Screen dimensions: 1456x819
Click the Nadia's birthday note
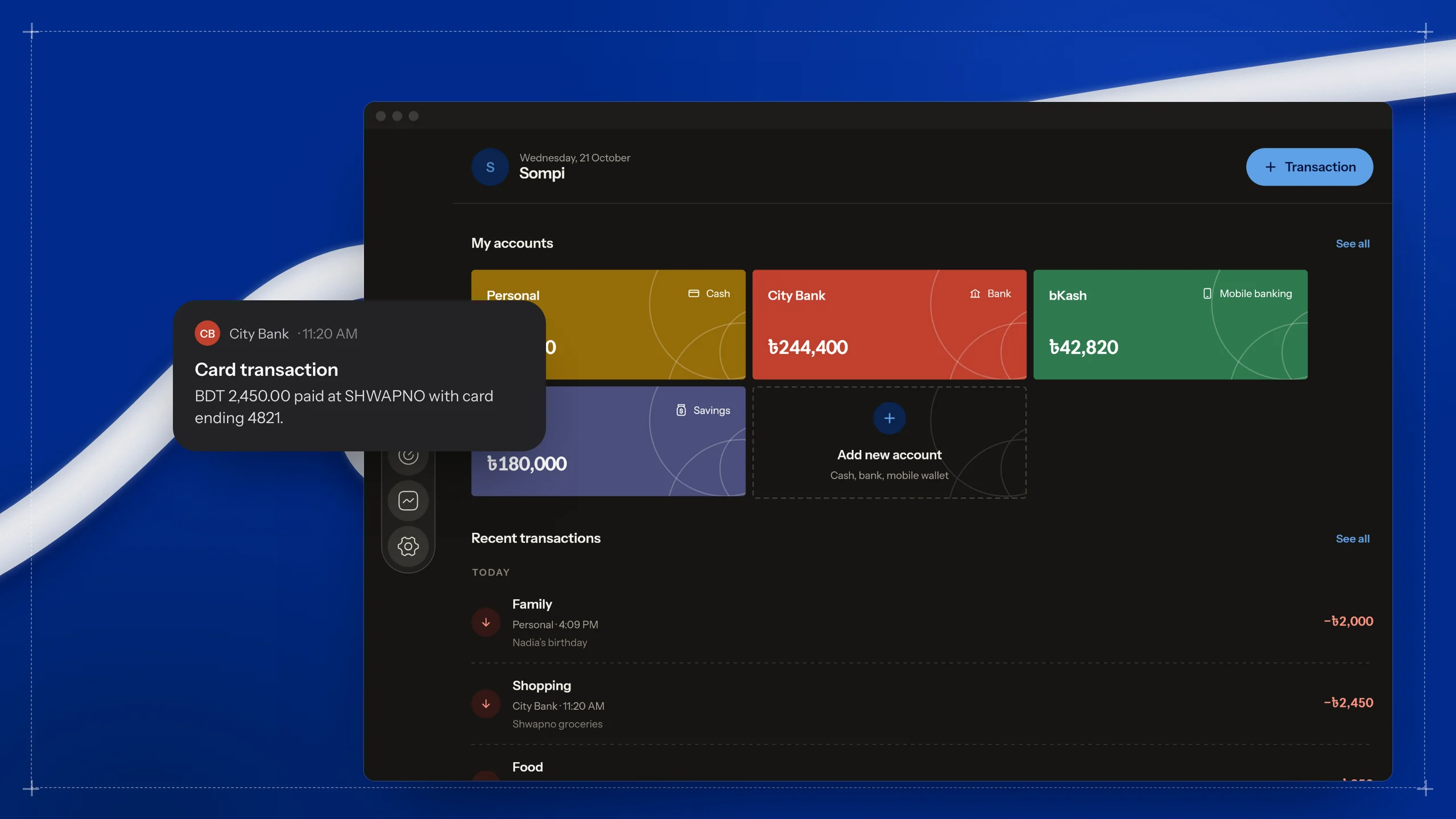(549, 642)
